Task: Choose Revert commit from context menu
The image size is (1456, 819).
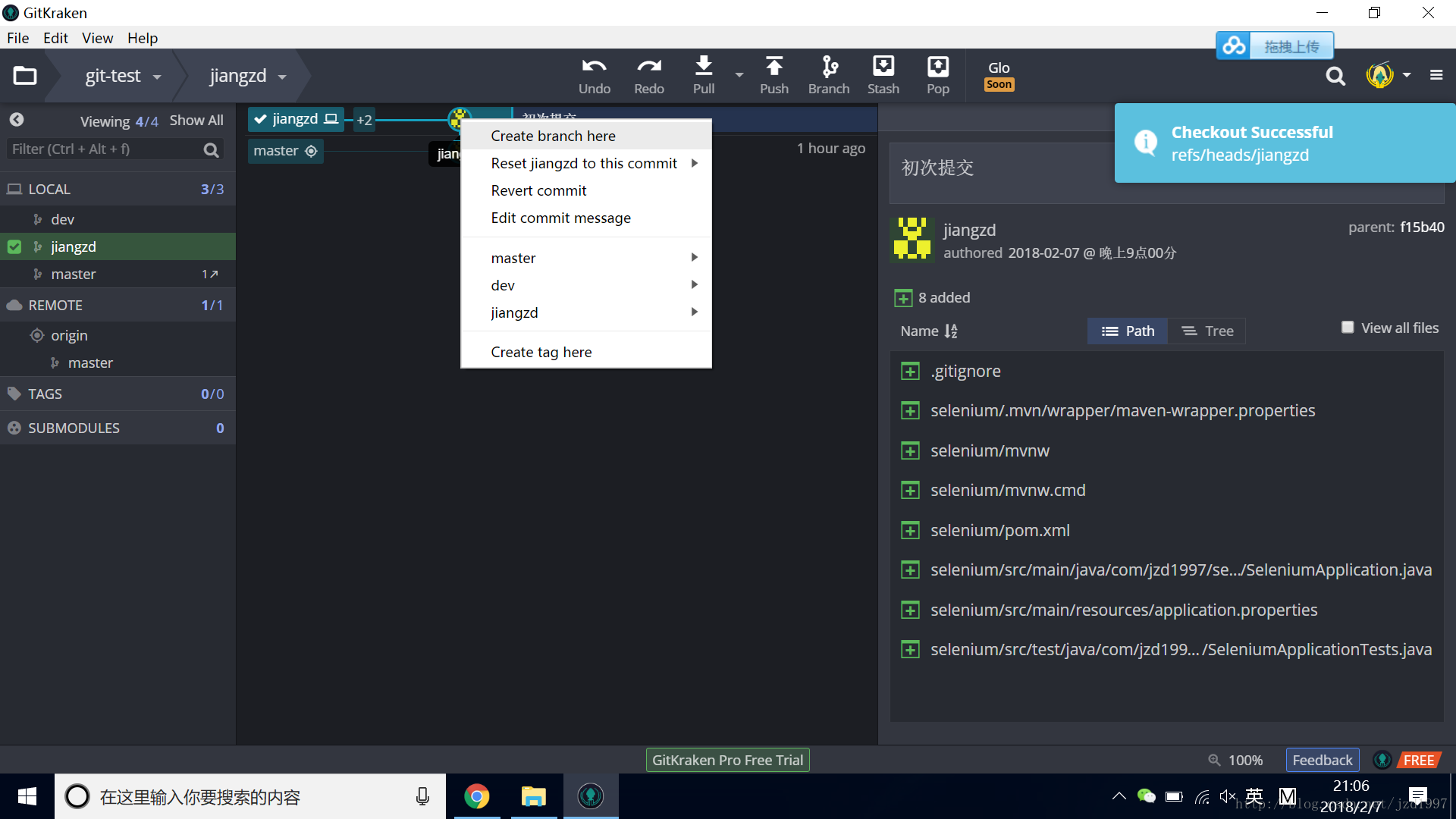Action: click(586, 190)
